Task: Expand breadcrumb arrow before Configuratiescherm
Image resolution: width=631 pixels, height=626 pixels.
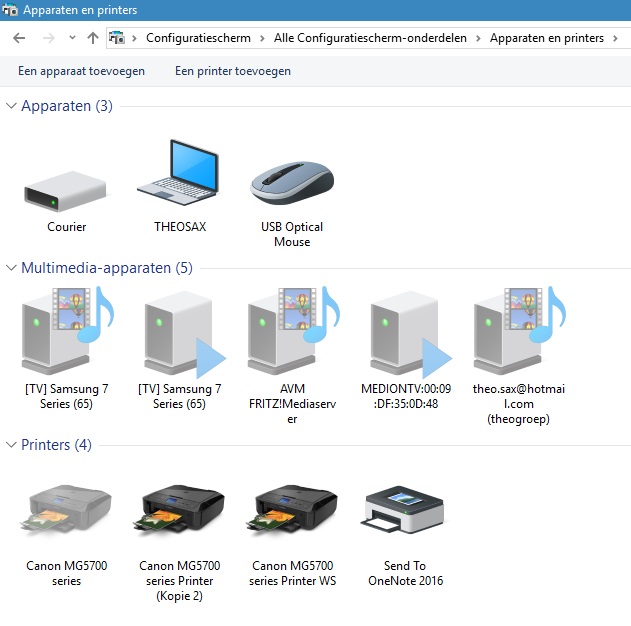Action: [x=135, y=38]
